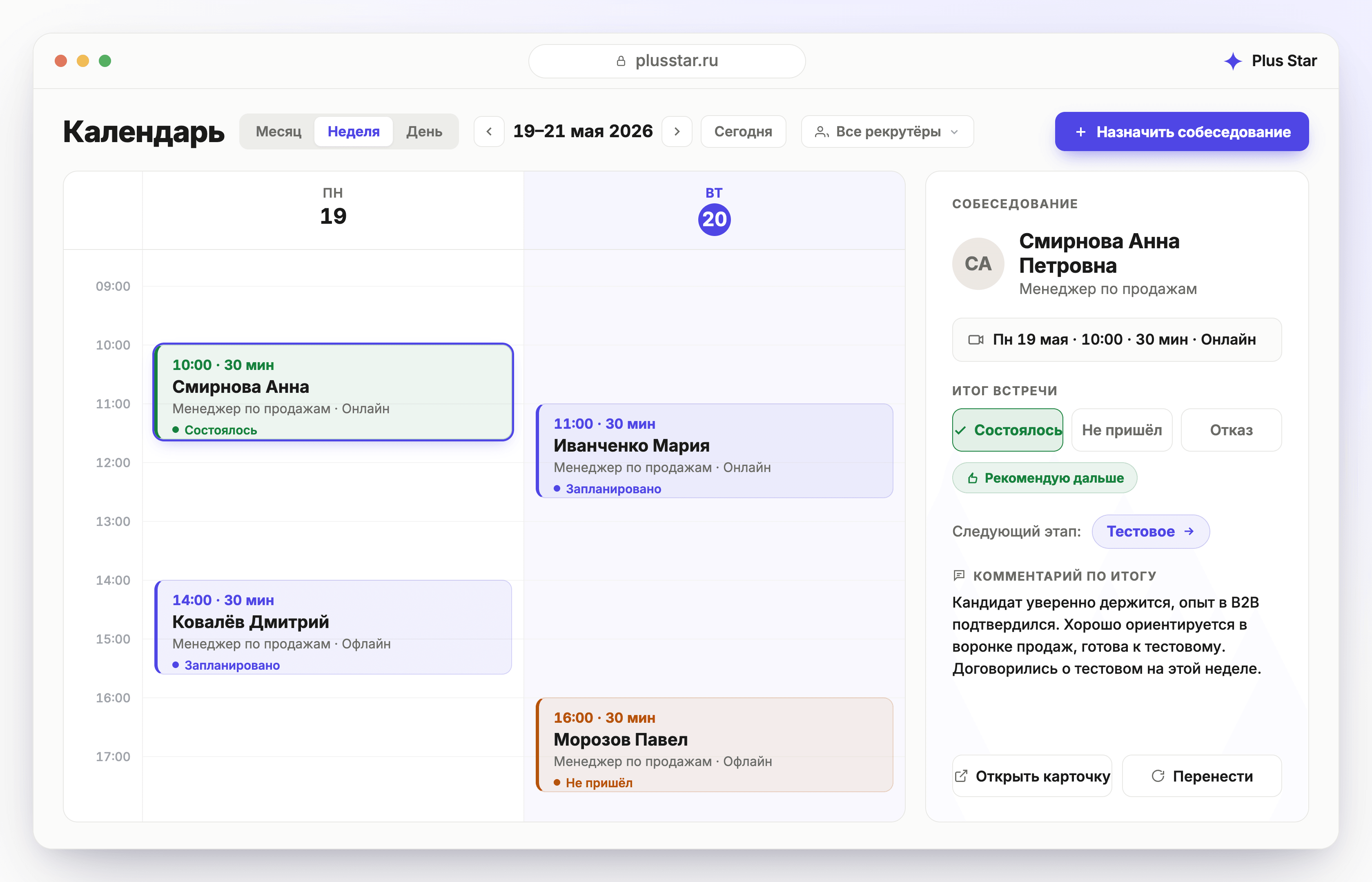The height and width of the screenshot is (882, 1372).
Task: Switch to День calendar view
Action: point(424,132)
